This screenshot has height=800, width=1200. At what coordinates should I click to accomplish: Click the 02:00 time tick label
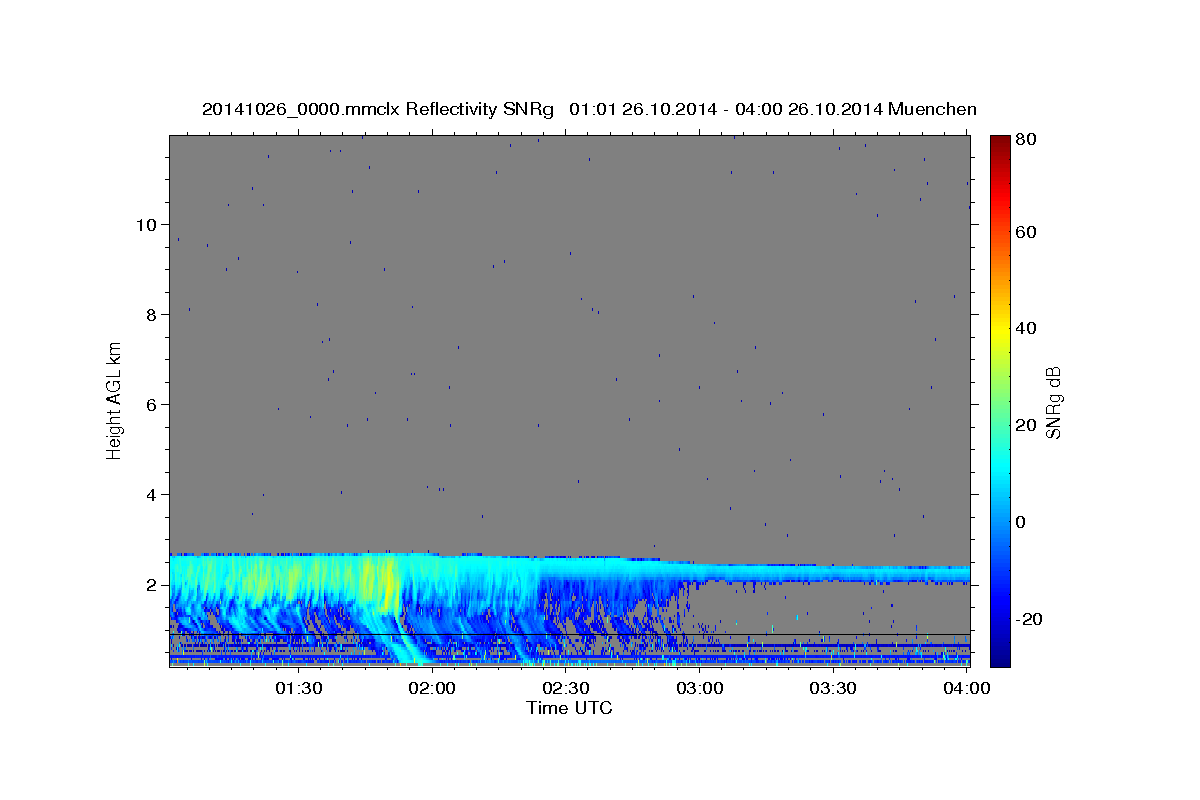click(433, 688)
